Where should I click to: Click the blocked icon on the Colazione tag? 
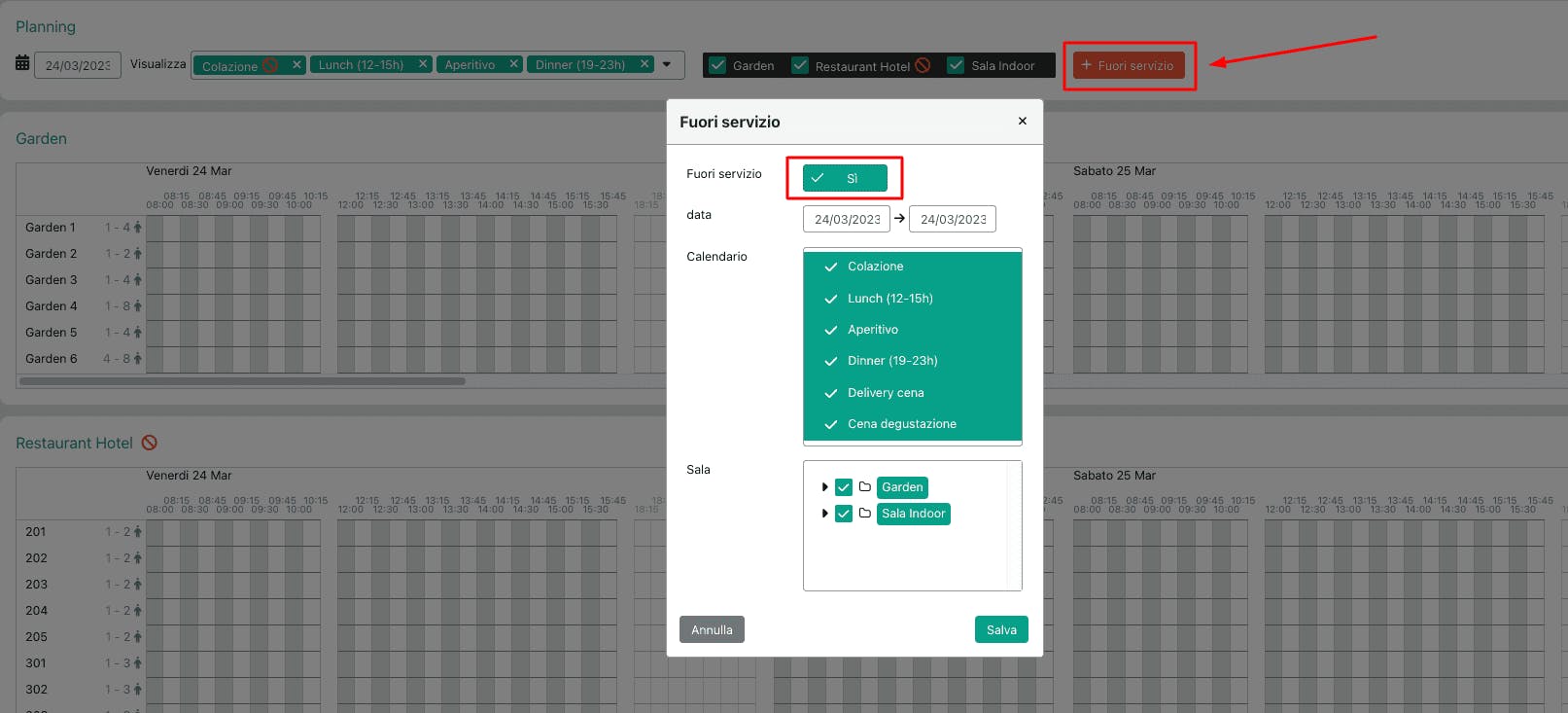(270, 65)
